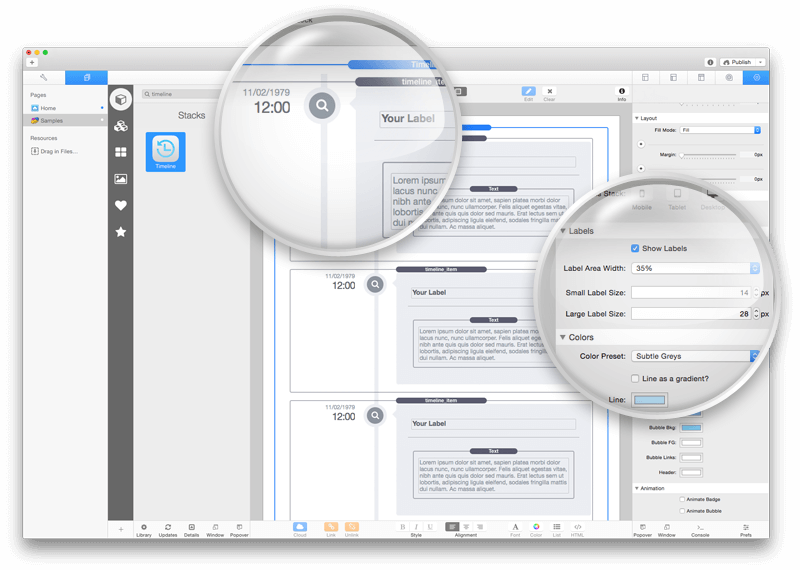This screenshot has height=570, width=800.
Task: Show starred stacks with the star icon
Action: tap(121, 232)
